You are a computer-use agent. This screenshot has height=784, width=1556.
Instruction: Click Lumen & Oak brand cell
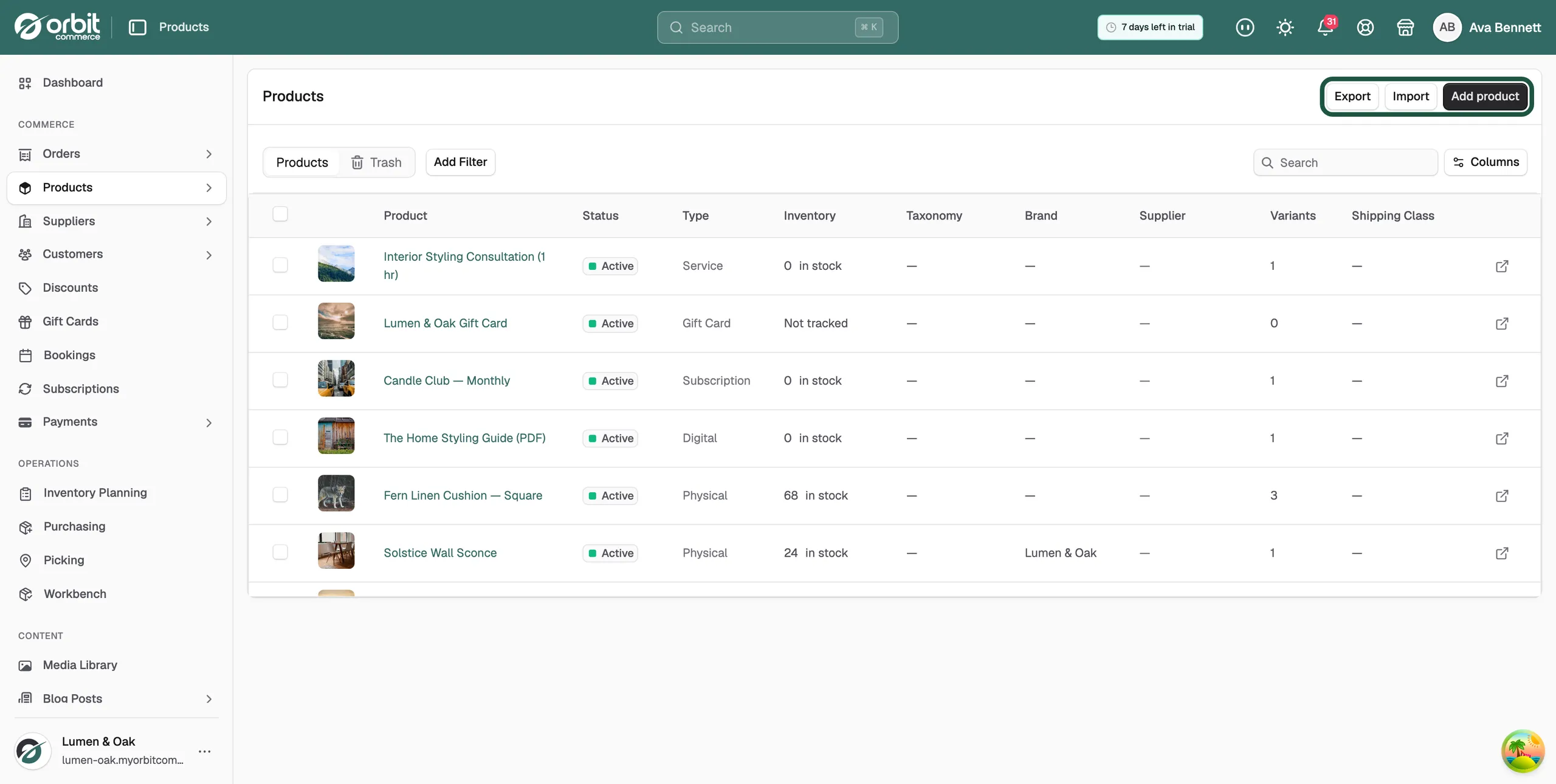click(1061, 553)
